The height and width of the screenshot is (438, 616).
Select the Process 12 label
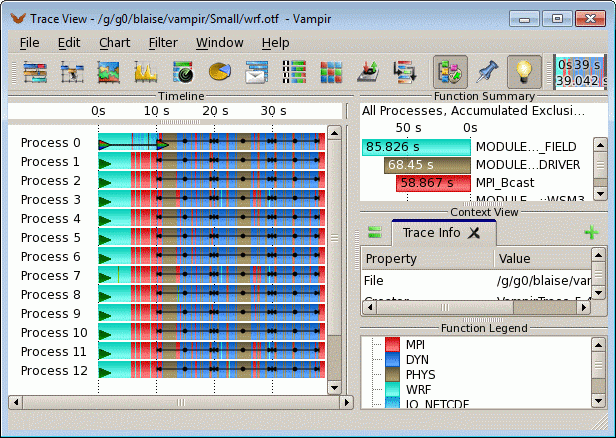coord(54,371)
